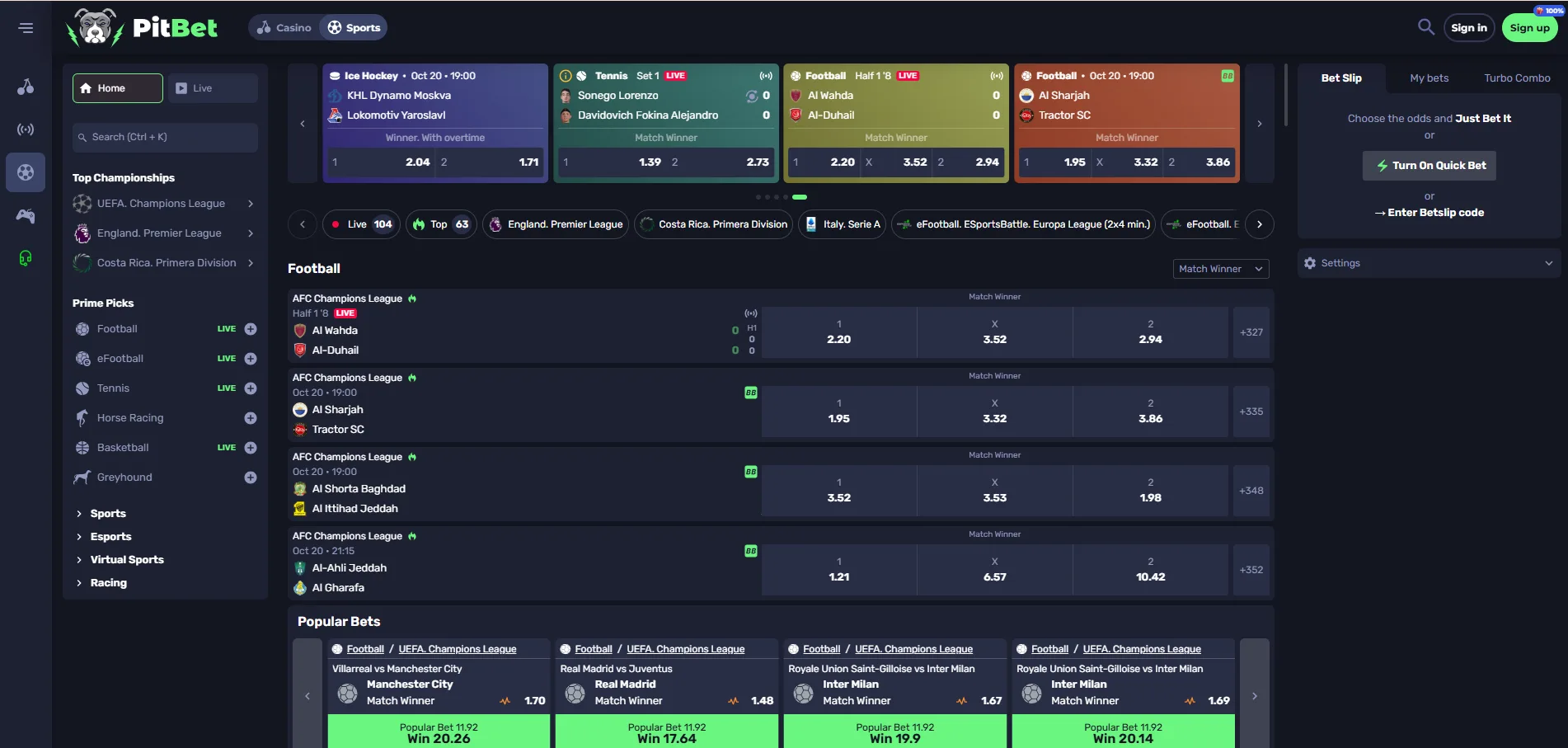Add Tennis to favorites with its plus icon
This screenshot has height=748, width=1568.
(251, 388)
